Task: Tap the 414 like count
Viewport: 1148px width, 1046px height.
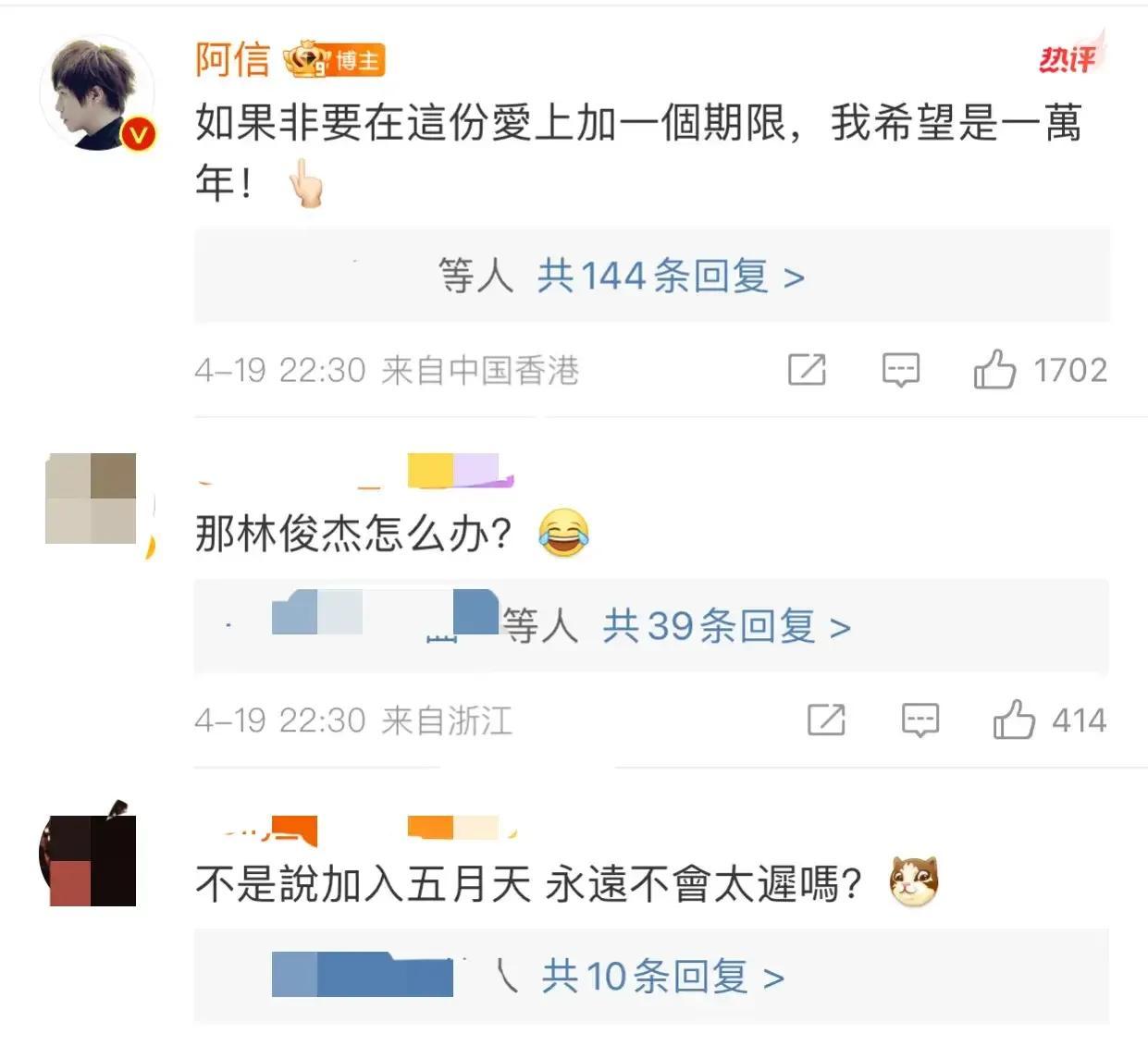Action: [1080, 720]
